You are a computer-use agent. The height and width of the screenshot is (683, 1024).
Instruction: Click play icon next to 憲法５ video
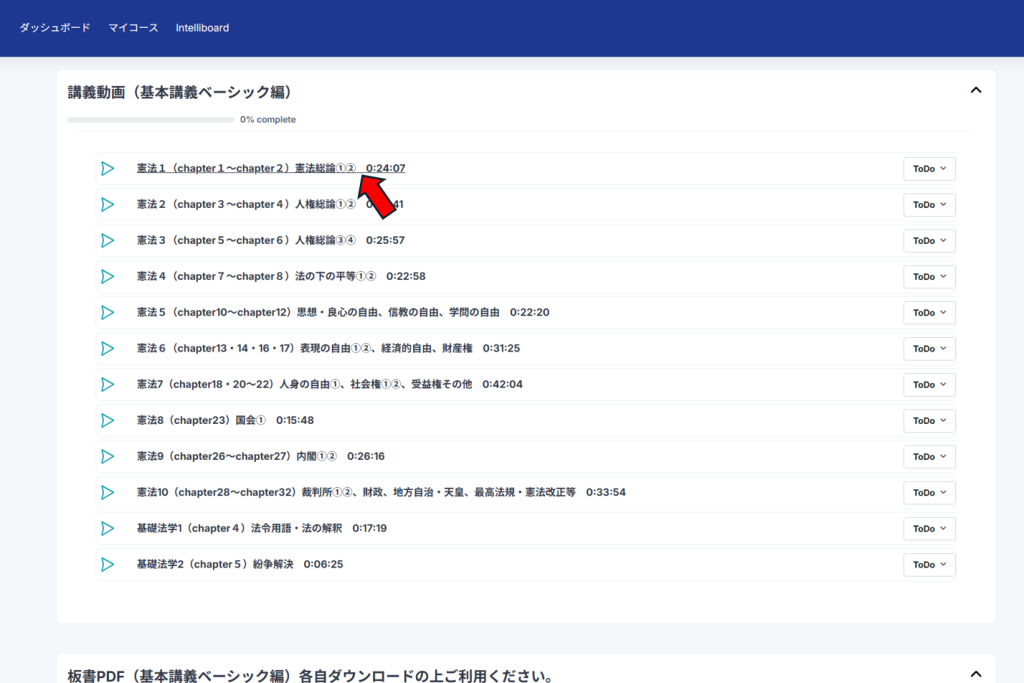point(108,312)
